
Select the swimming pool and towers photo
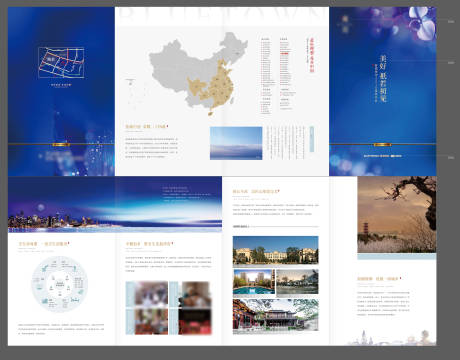tap(254, 282)
